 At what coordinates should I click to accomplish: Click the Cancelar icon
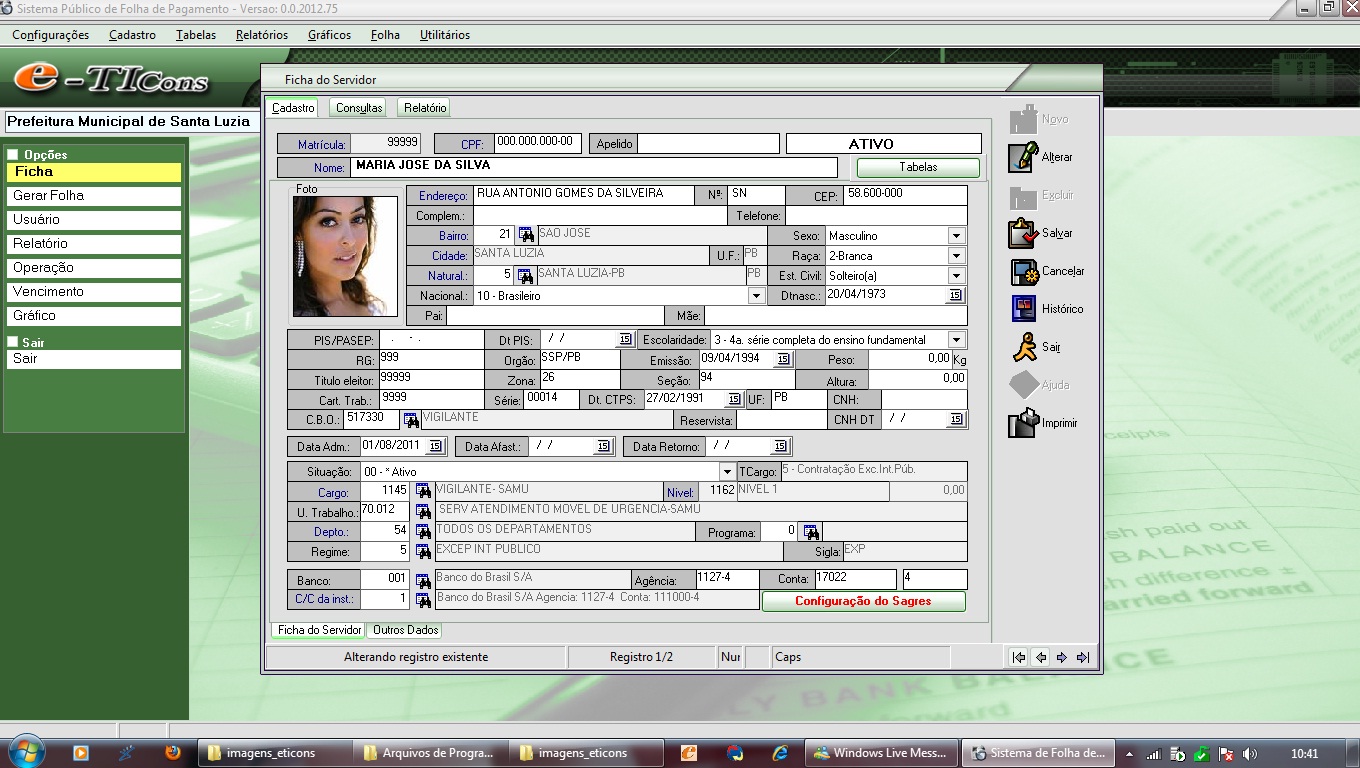click(1024, 271)
